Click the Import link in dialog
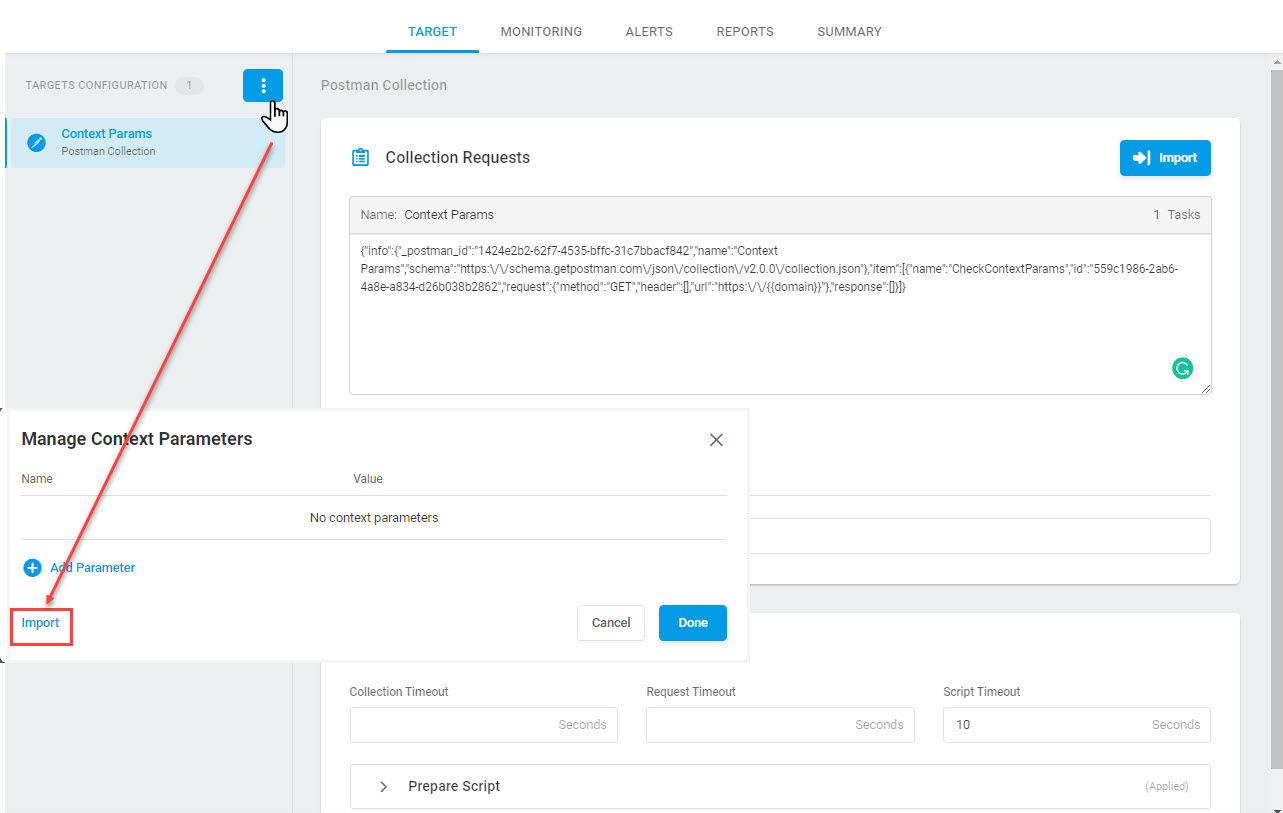1283x813 pixels. [x=41, y=623]
